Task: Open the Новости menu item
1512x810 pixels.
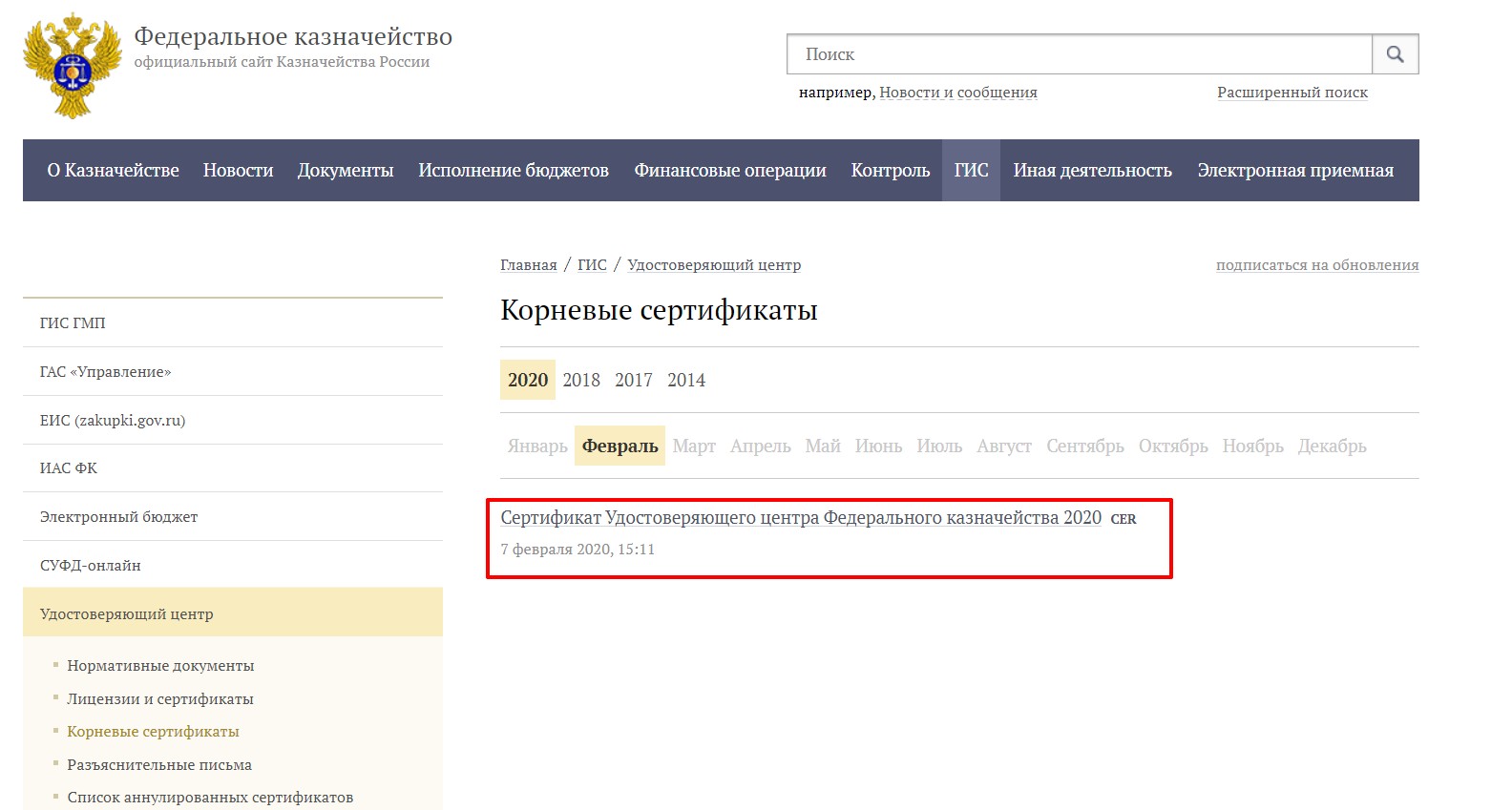Action: point(238,170)
